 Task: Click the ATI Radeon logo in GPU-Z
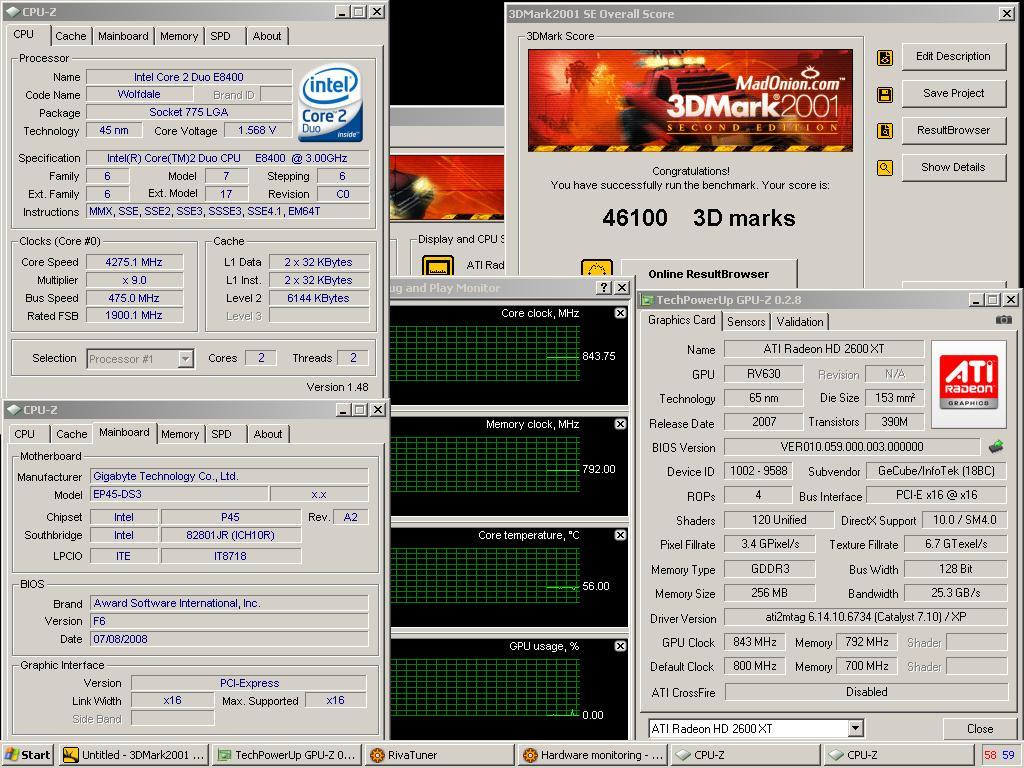[x=968, y=383]
